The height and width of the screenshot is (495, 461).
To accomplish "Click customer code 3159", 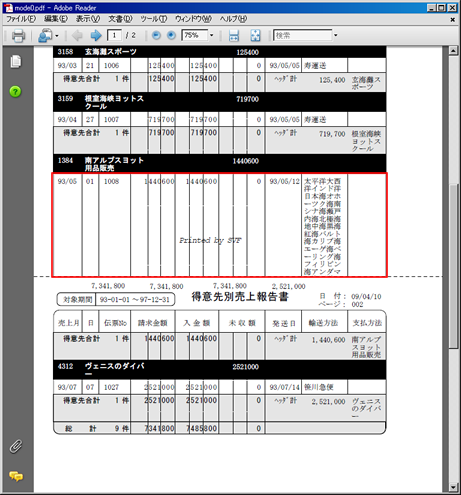I will (x=65, y=99).
